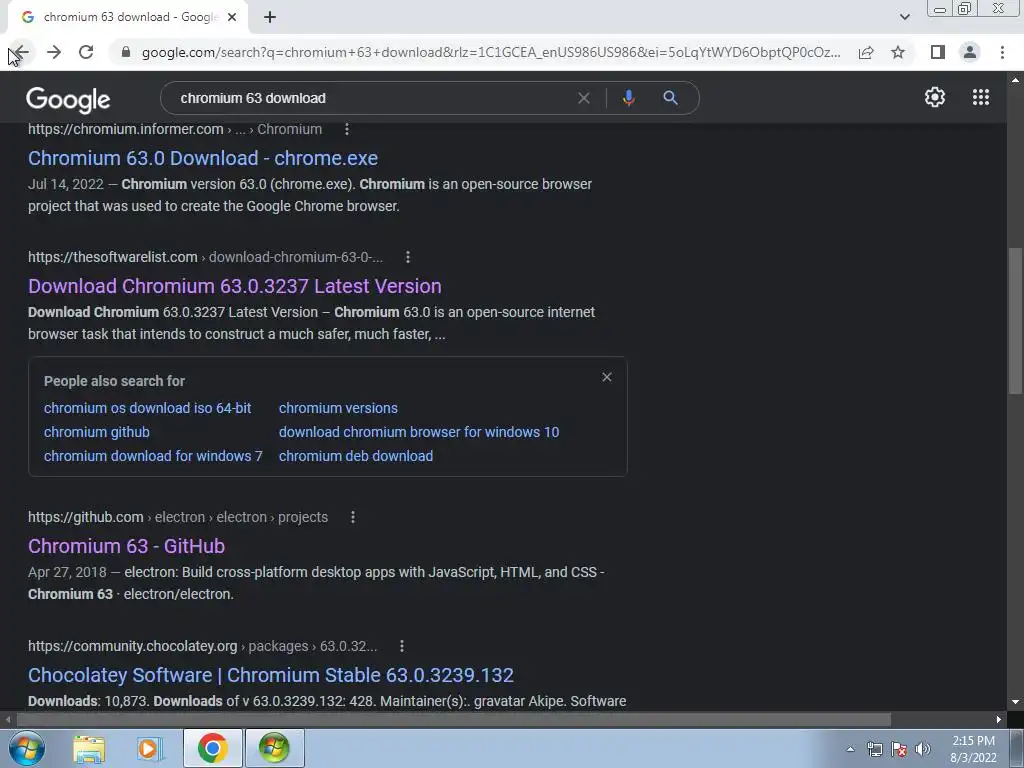The image size is (1024, 768).
Task: Open the tab search dropdown arrow
Action: 904,17
